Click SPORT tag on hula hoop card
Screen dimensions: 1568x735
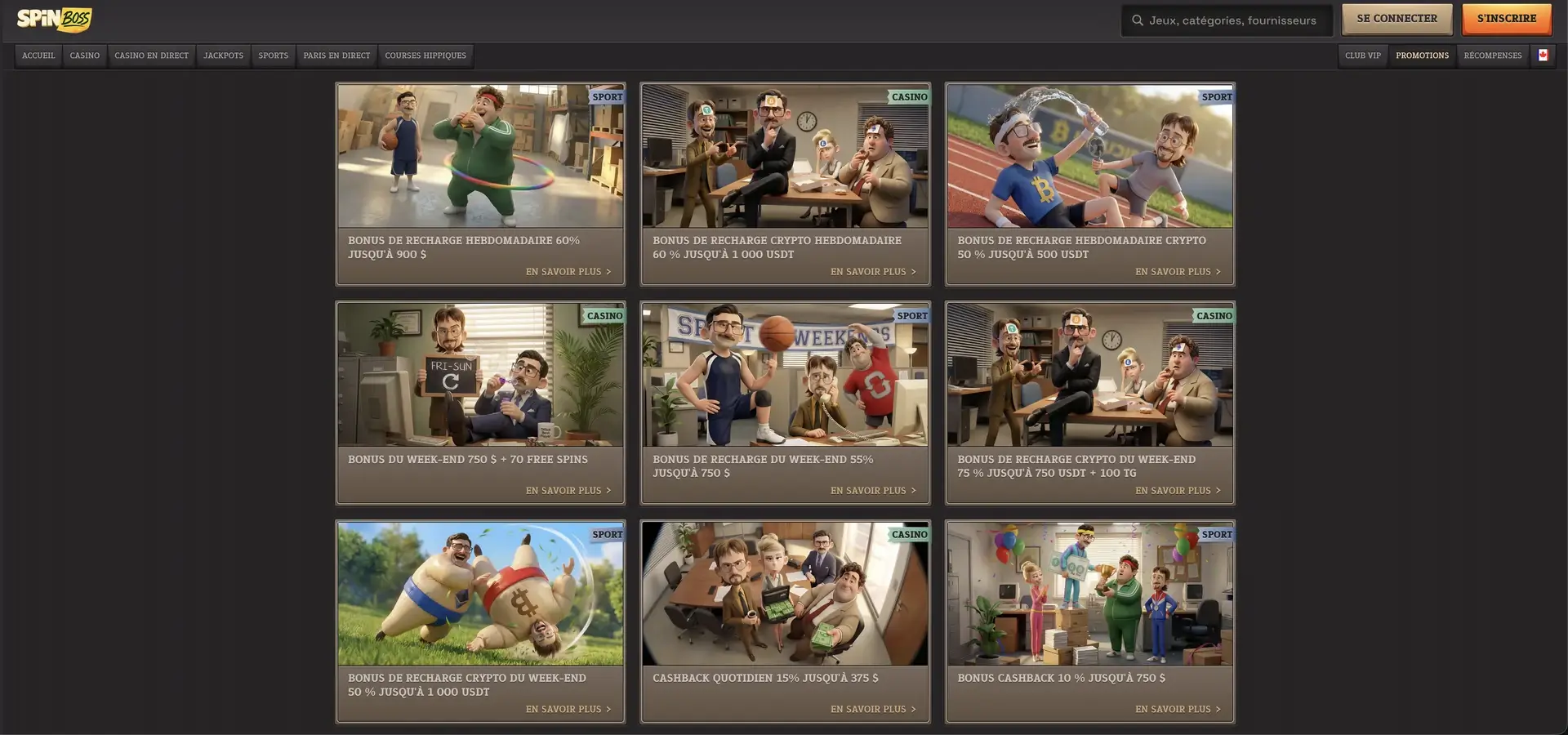click(607, 96)
